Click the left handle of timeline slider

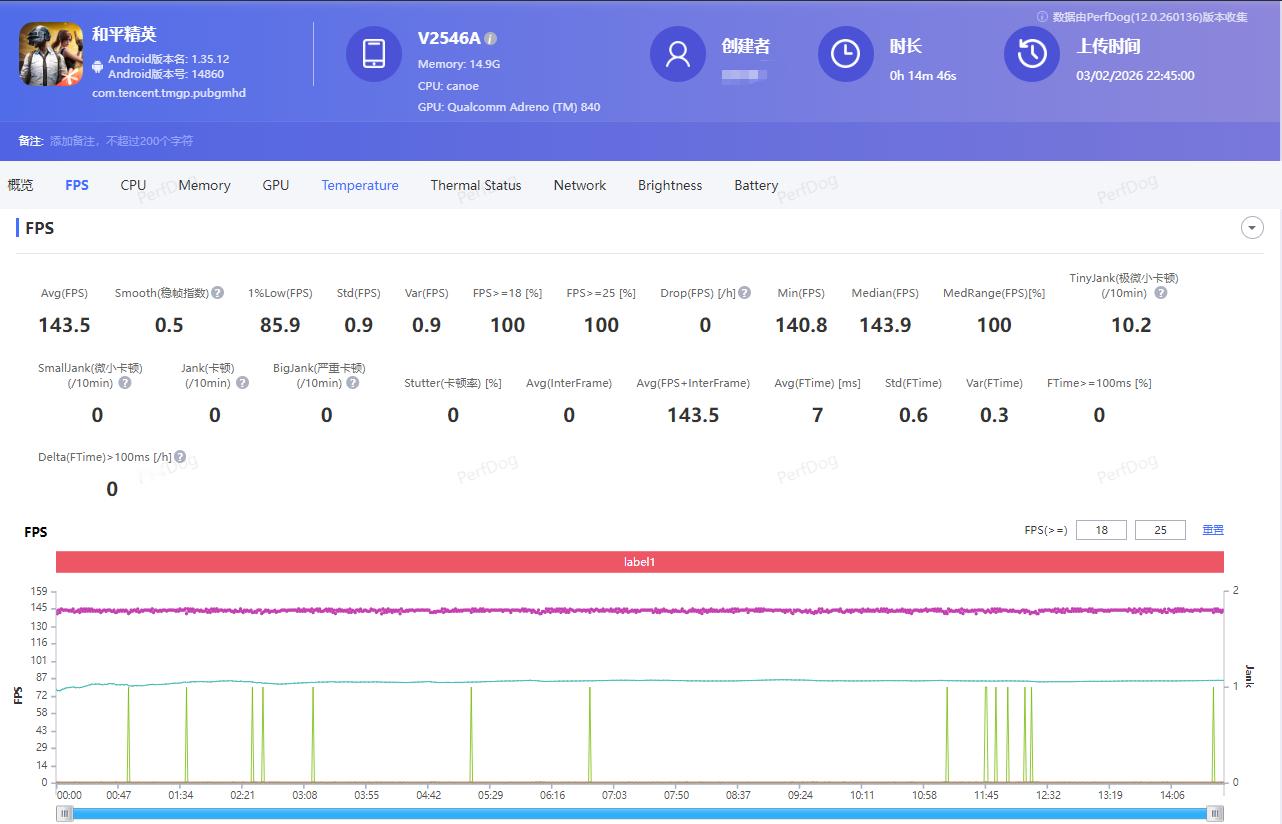(x=65, y=814)
